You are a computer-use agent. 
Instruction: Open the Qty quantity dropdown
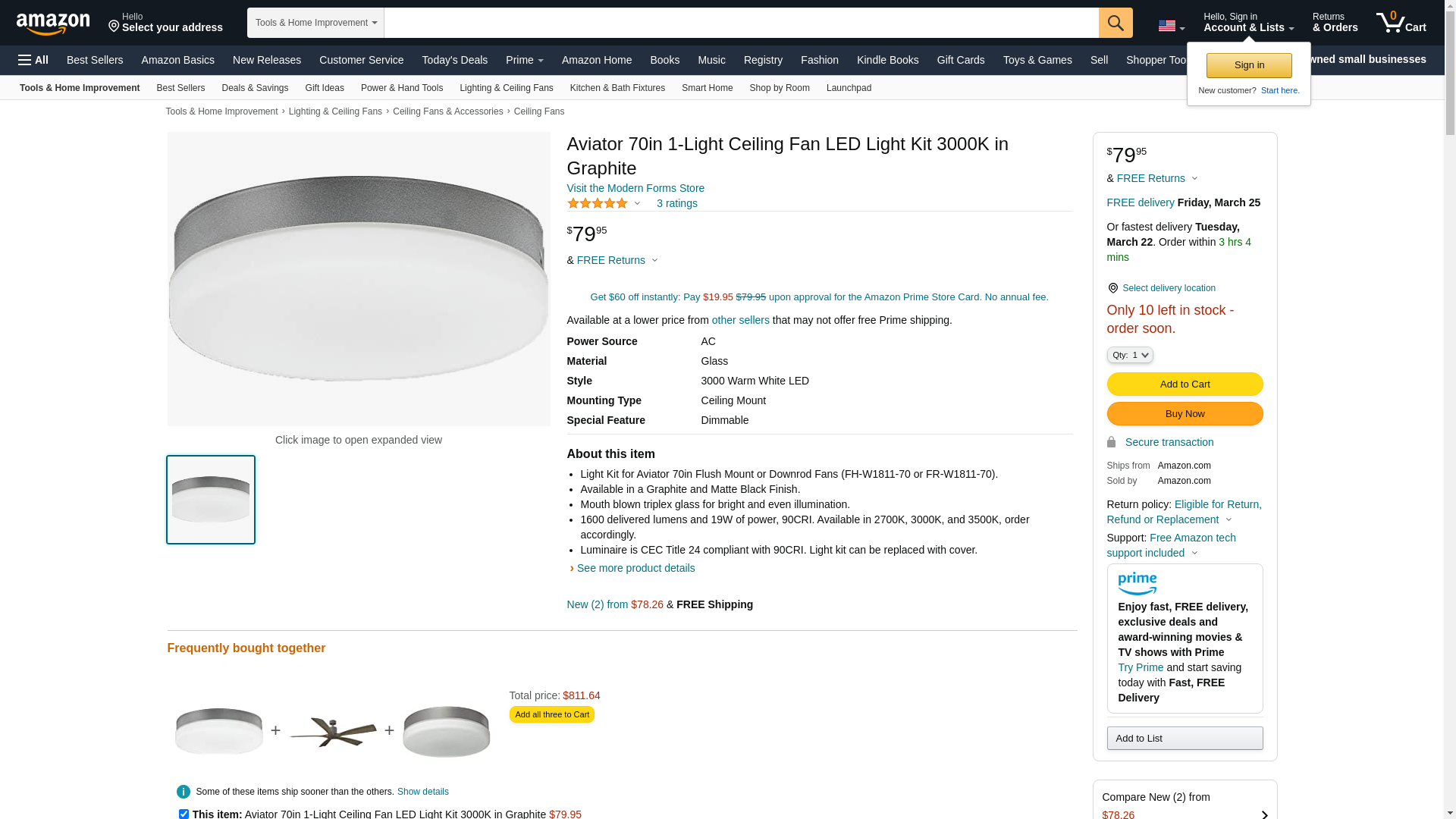pos(1129,355)
